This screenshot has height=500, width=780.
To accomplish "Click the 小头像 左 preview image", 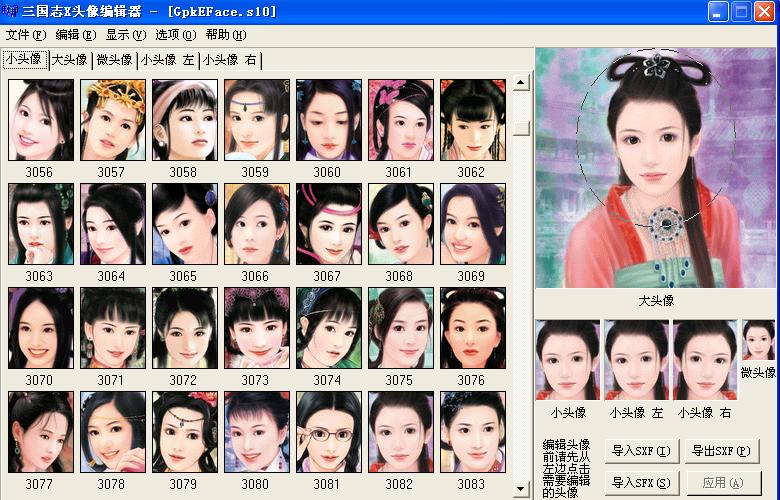I will pyautogui.click(x=636, y=360).
